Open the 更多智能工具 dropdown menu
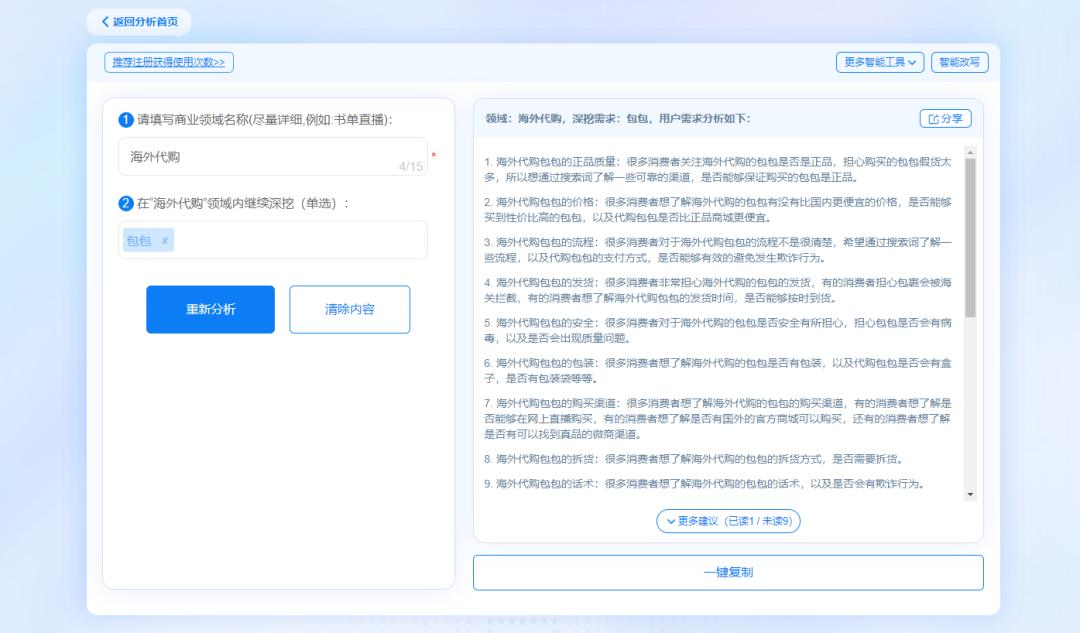The height and width of the screenshot is (633, 1080). pyautogui.click(x=880, y=61)
